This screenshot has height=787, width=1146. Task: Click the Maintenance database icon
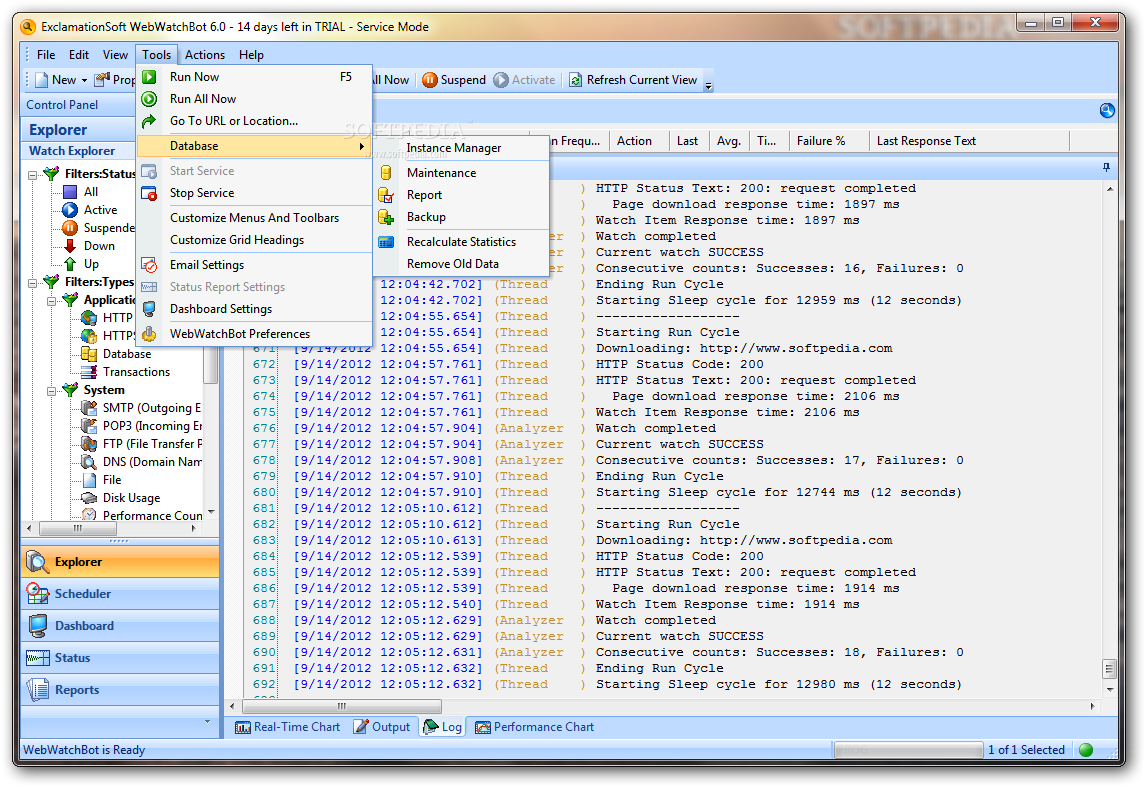tap(386, 173)
